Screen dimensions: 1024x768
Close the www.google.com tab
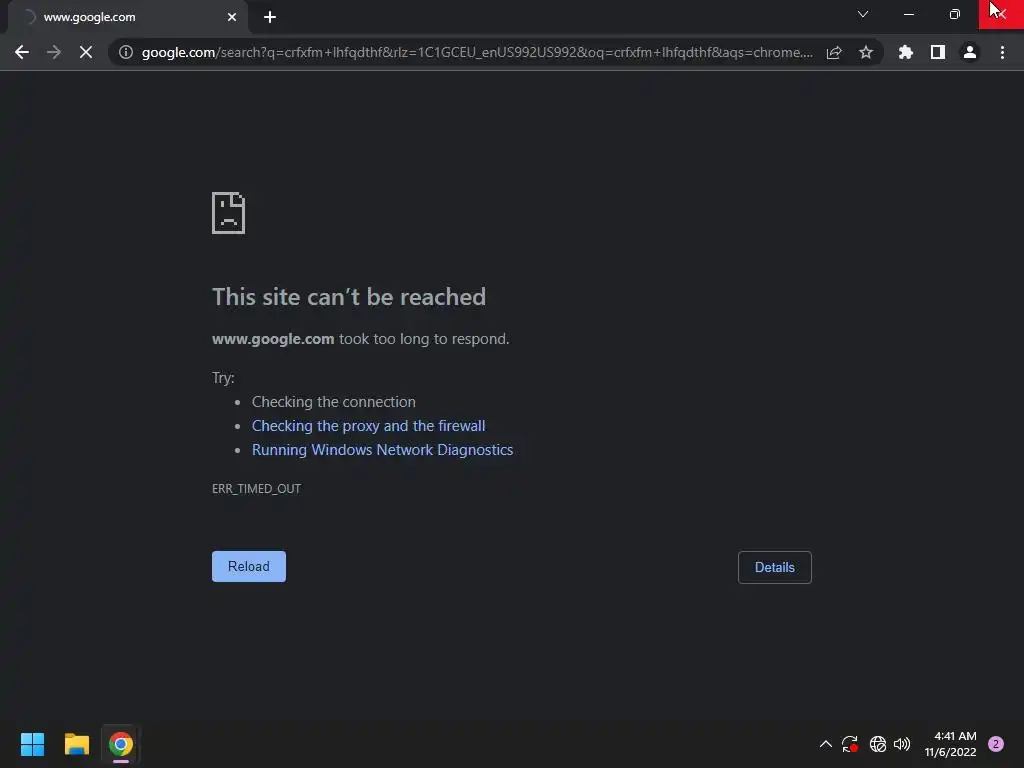click(232, 17)
